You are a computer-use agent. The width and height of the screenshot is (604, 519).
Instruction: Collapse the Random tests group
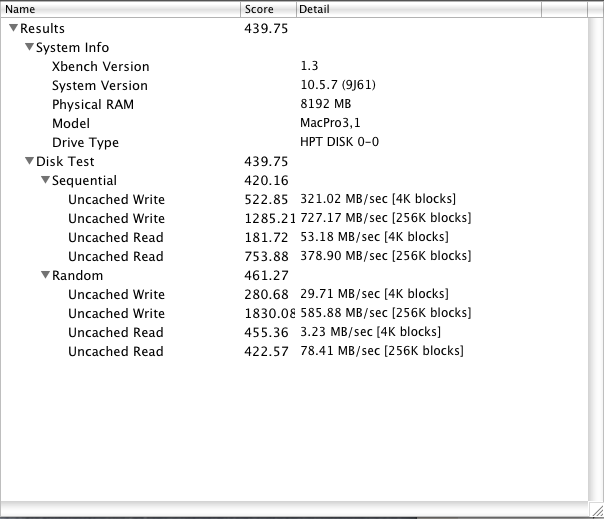click(x=45, y=275)
